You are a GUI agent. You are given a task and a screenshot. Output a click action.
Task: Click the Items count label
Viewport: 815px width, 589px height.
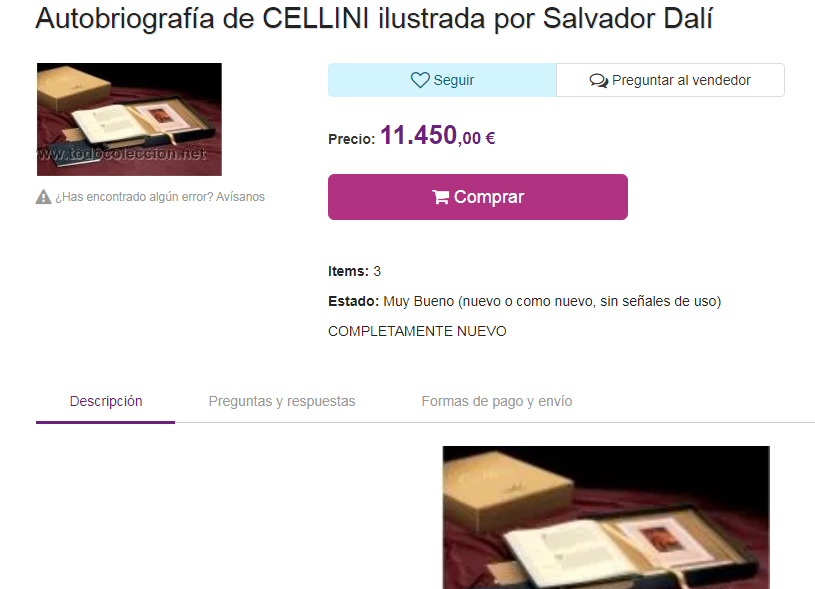click(x=348, y=271)
